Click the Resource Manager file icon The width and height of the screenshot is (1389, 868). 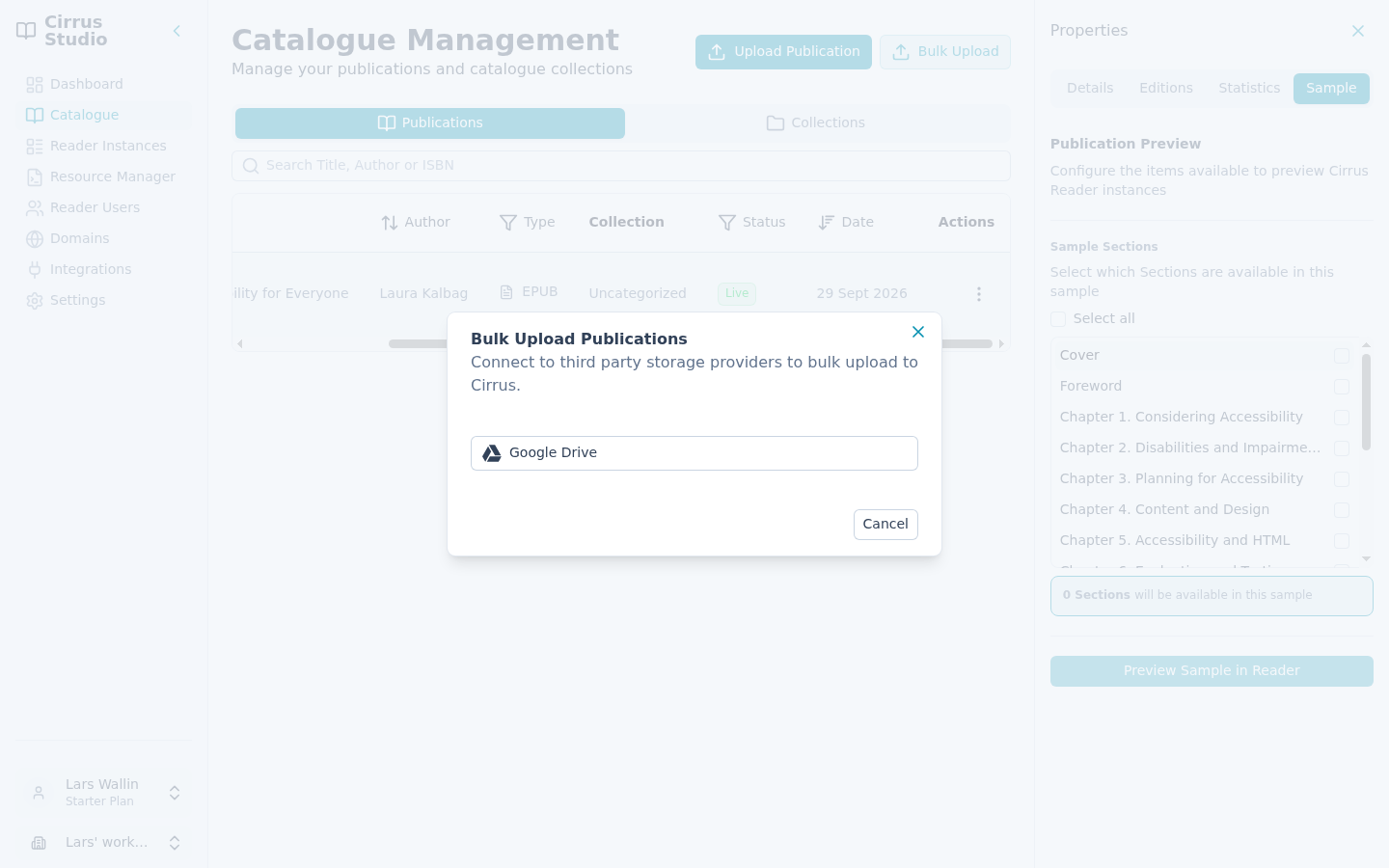(x=35, y=176)
